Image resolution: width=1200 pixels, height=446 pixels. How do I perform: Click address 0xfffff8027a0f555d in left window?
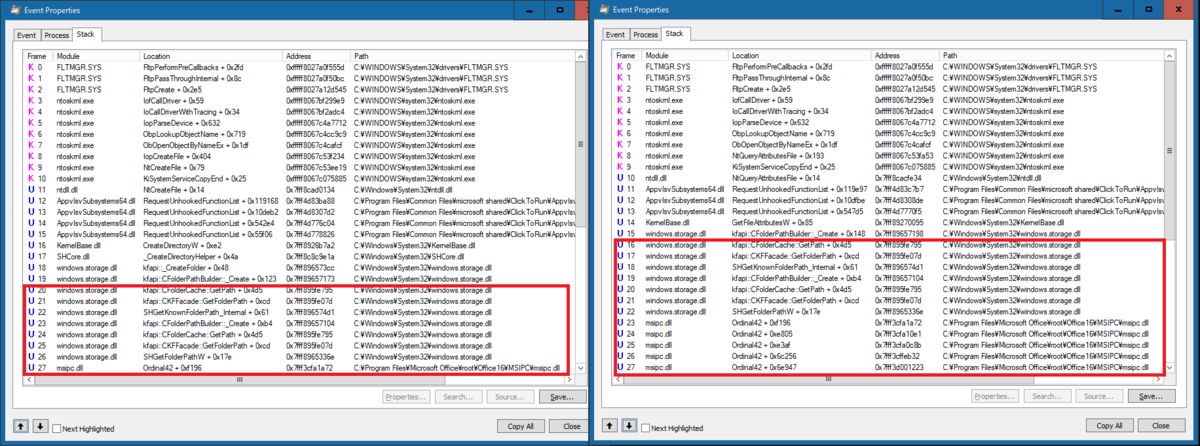tap(316, 67)
